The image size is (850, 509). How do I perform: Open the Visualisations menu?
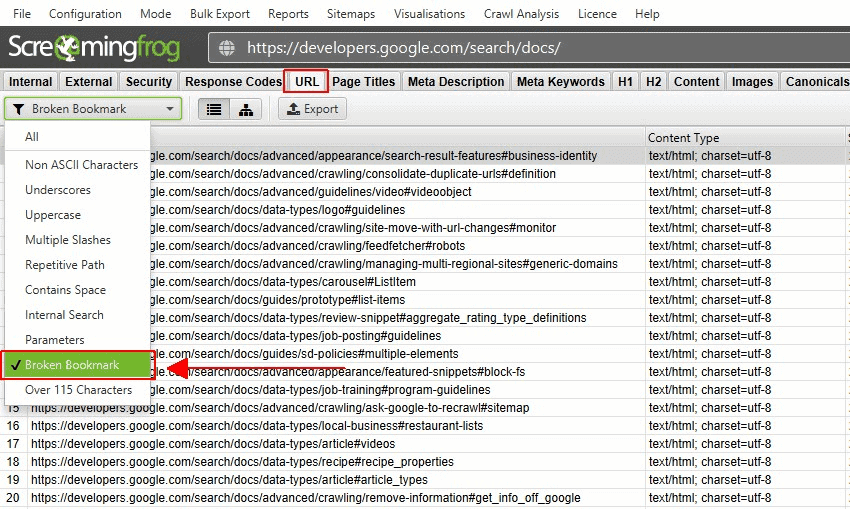point(429,14)
